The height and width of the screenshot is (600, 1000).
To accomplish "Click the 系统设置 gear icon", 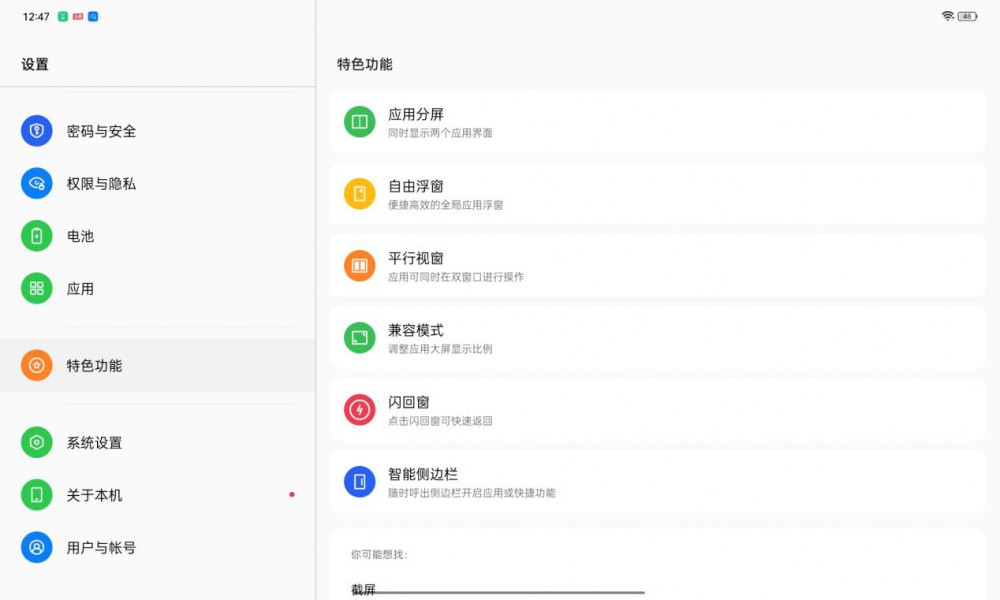I will (36, 442).
